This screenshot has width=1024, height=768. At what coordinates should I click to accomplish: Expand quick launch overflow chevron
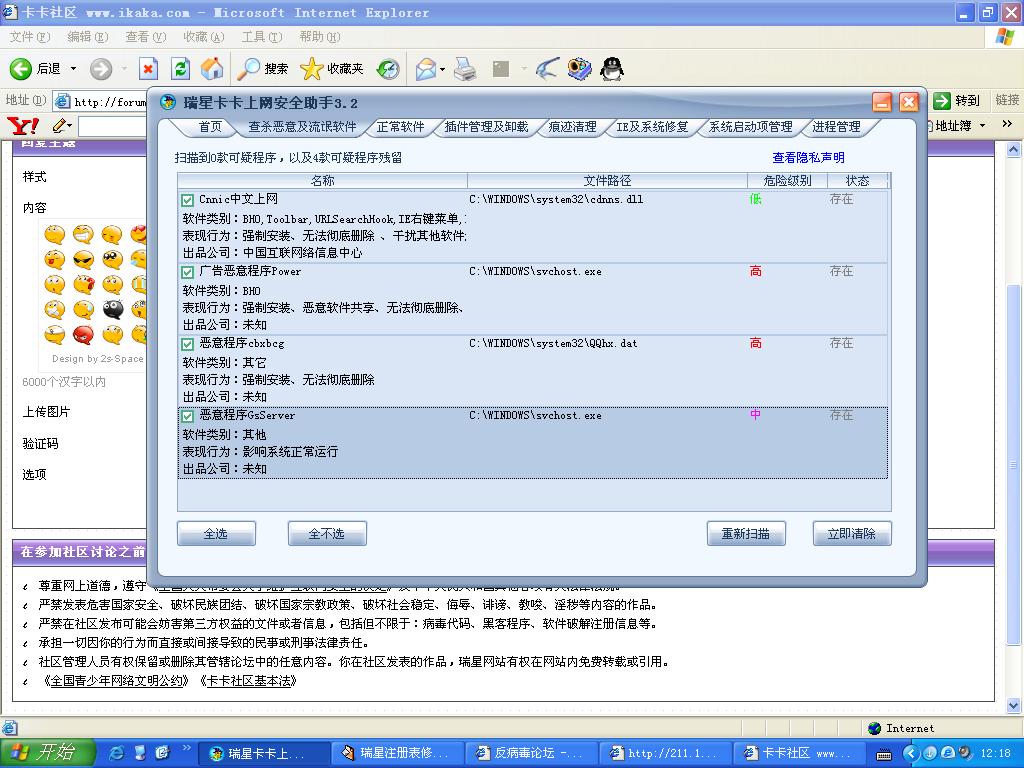pyautogui.click(x=186, y=748)
